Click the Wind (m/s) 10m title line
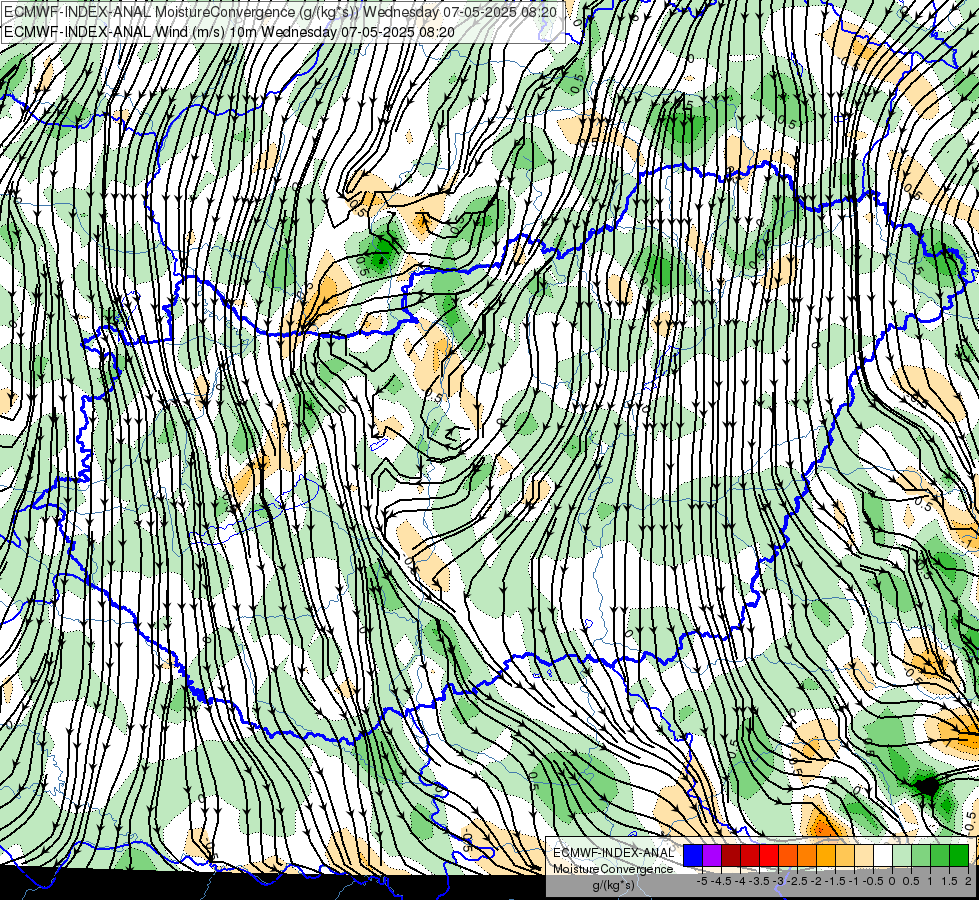Image resolution: width=979 pixels, height=900 pixels. coord(229,32)
